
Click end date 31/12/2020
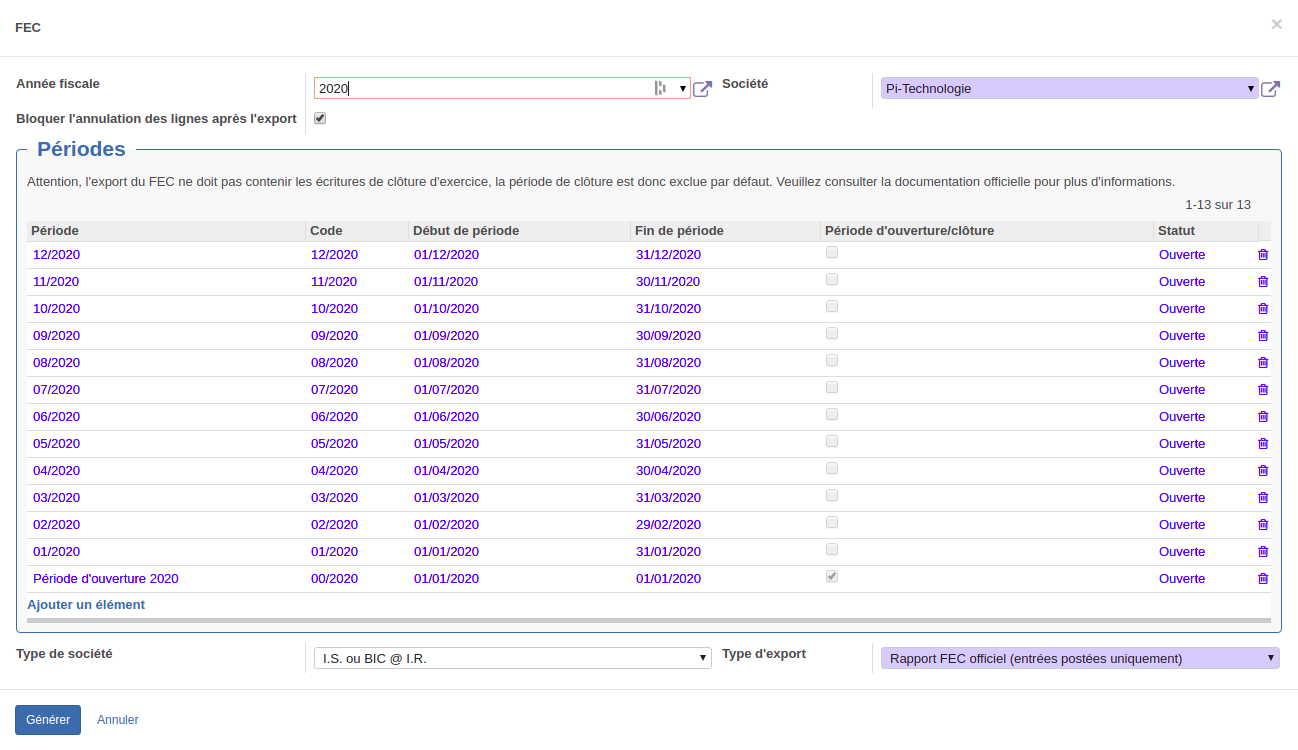coord(668,255)
